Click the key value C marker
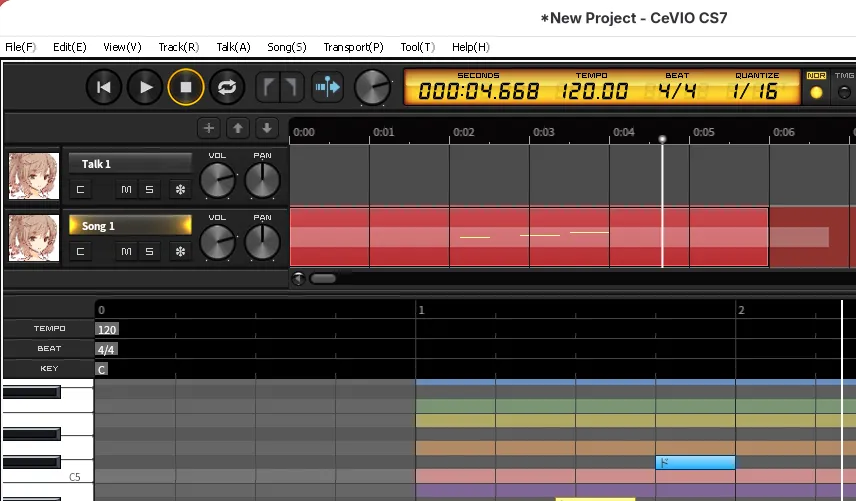The width and height of the screenshot is (856, 501). tap(102, 369)
